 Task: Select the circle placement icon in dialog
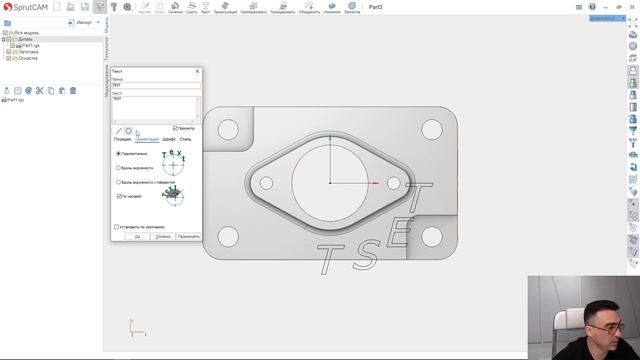(128, 131)
